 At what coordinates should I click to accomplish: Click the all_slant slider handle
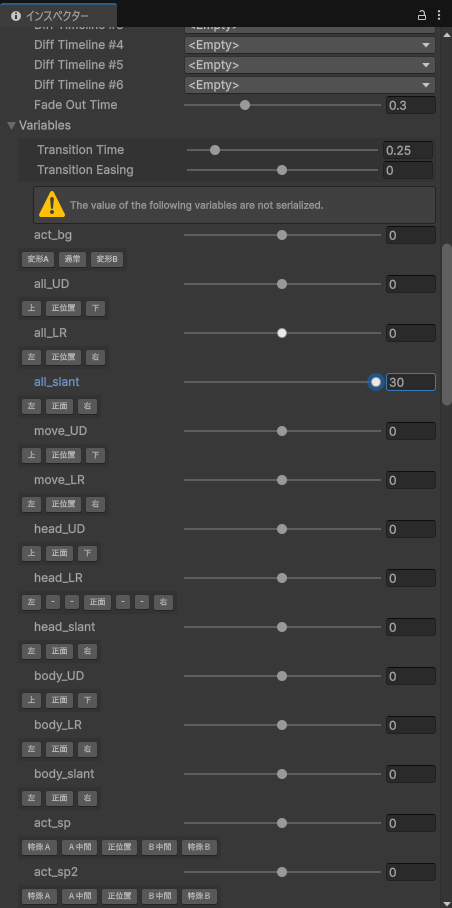(x=376, y=382)
